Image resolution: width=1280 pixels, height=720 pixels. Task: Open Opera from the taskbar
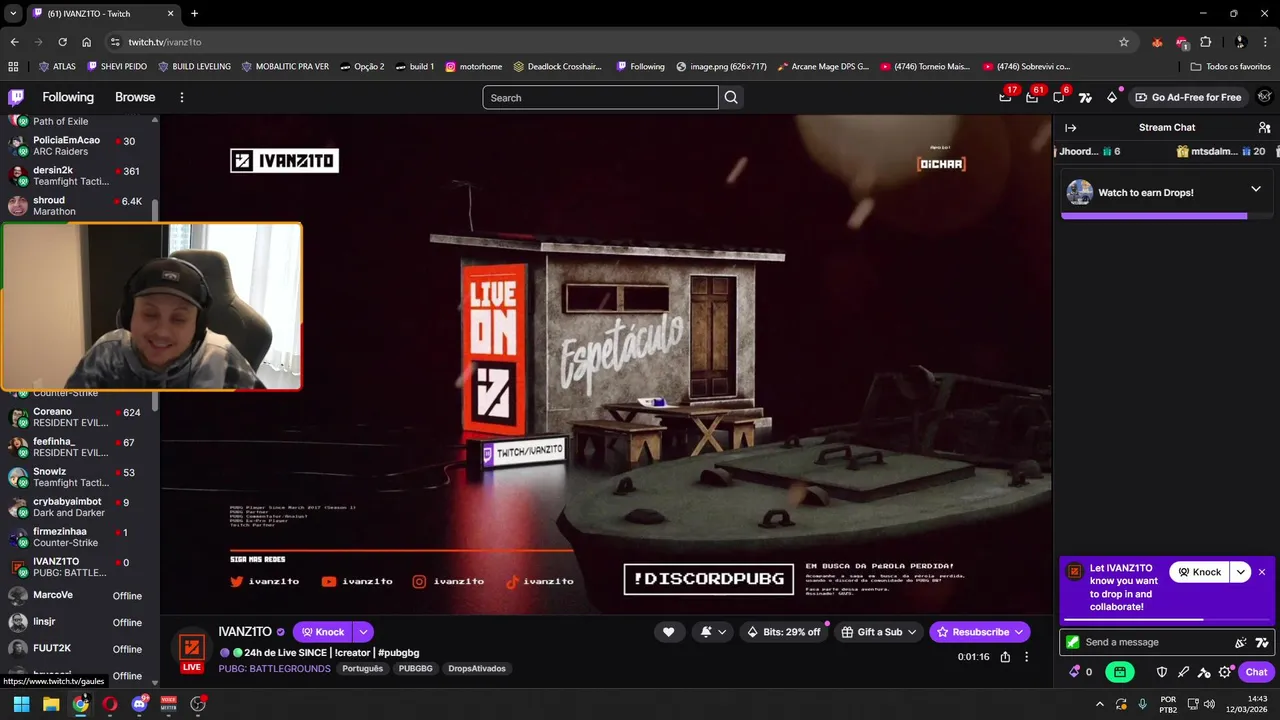click(x=110, y=703)
